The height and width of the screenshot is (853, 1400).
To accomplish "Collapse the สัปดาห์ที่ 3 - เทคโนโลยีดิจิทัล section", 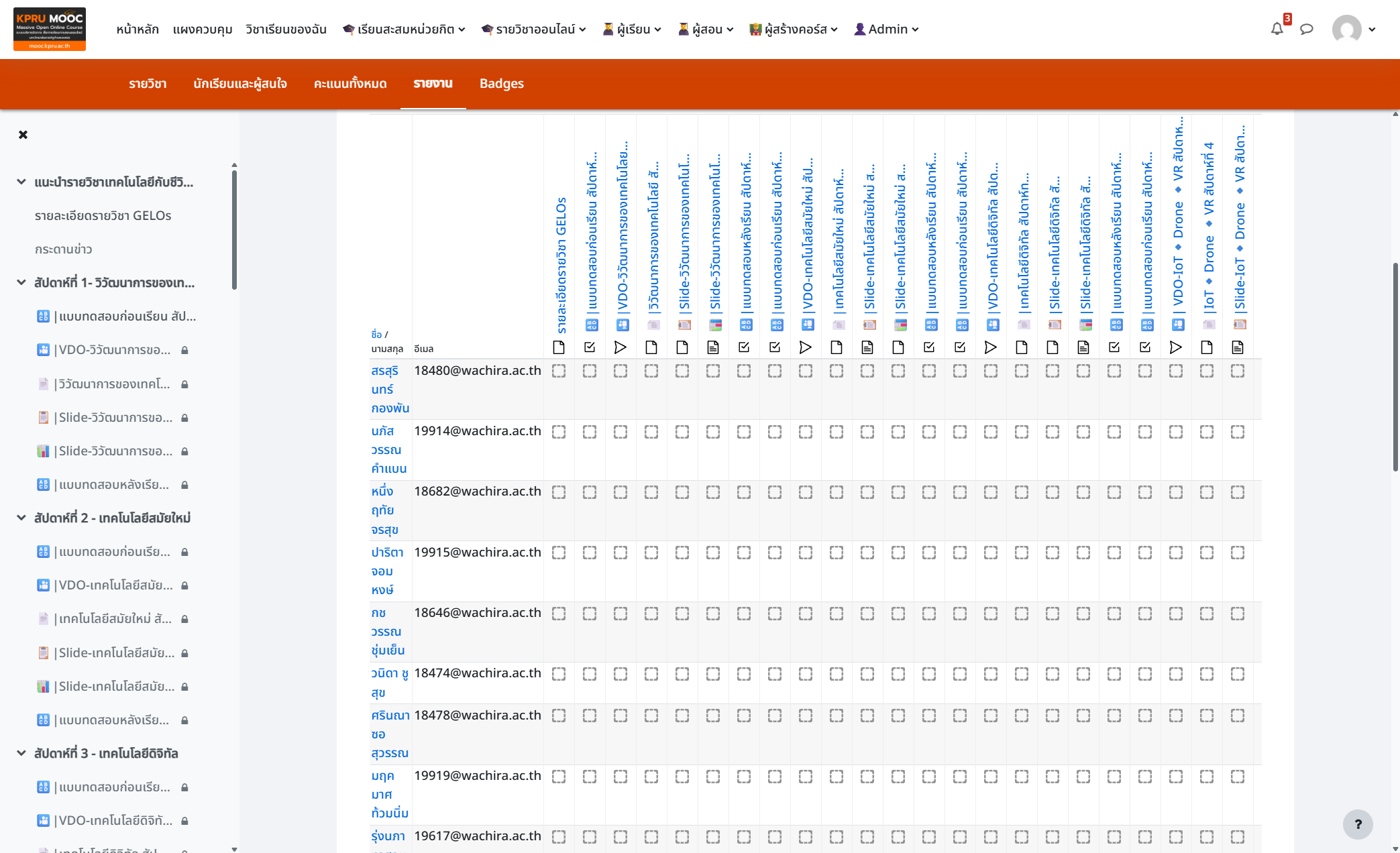I will pos(21,753).
